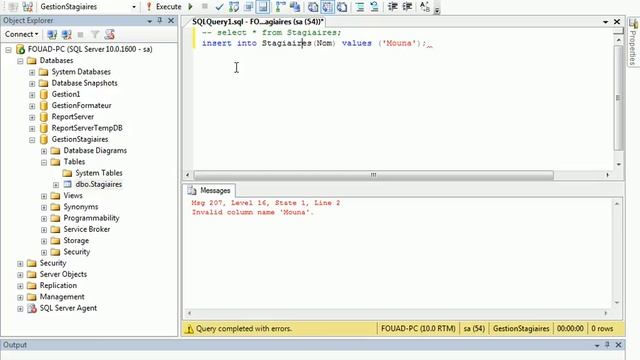The height and width of the screenshot is (360, 640).
Task: Start debugging with the green arrow
Action: (x=190, y=7)
